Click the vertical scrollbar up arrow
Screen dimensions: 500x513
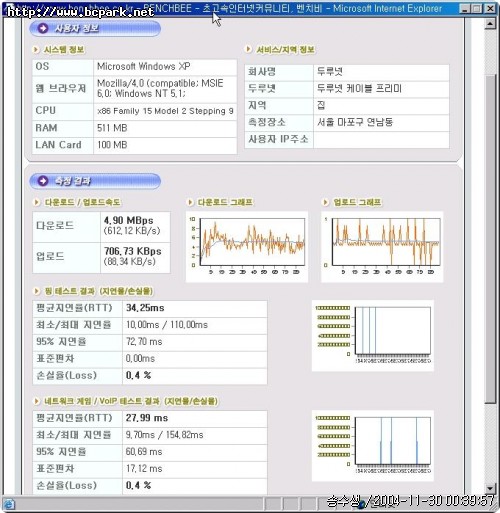[490, 24]
